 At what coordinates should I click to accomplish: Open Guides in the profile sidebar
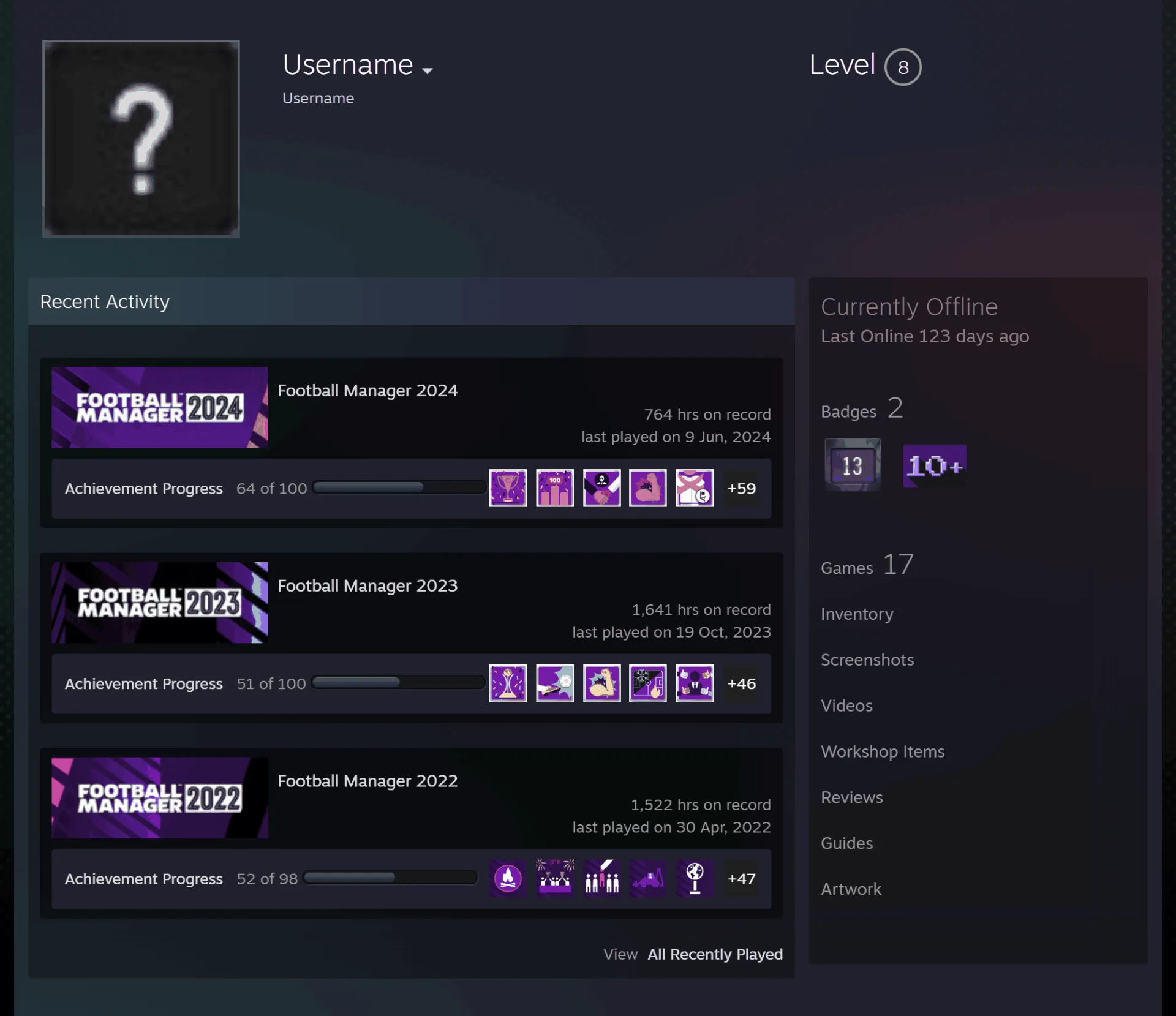tap(847, 843)
